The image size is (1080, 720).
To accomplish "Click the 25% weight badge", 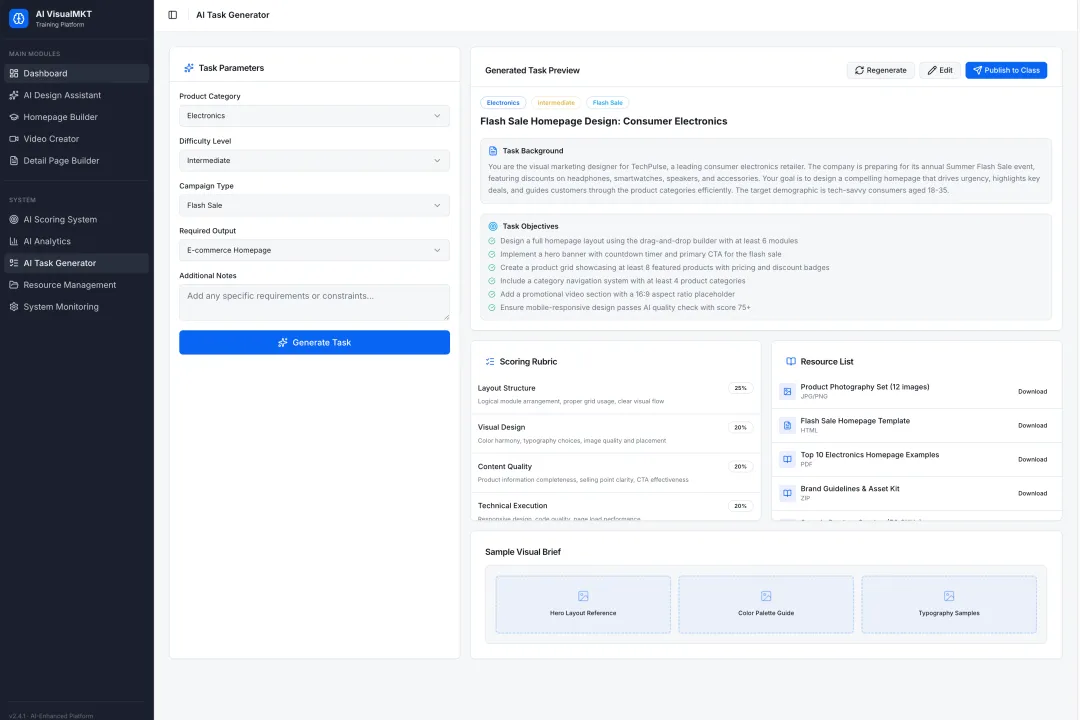I will pyautogui.click(x=740, y=388).
